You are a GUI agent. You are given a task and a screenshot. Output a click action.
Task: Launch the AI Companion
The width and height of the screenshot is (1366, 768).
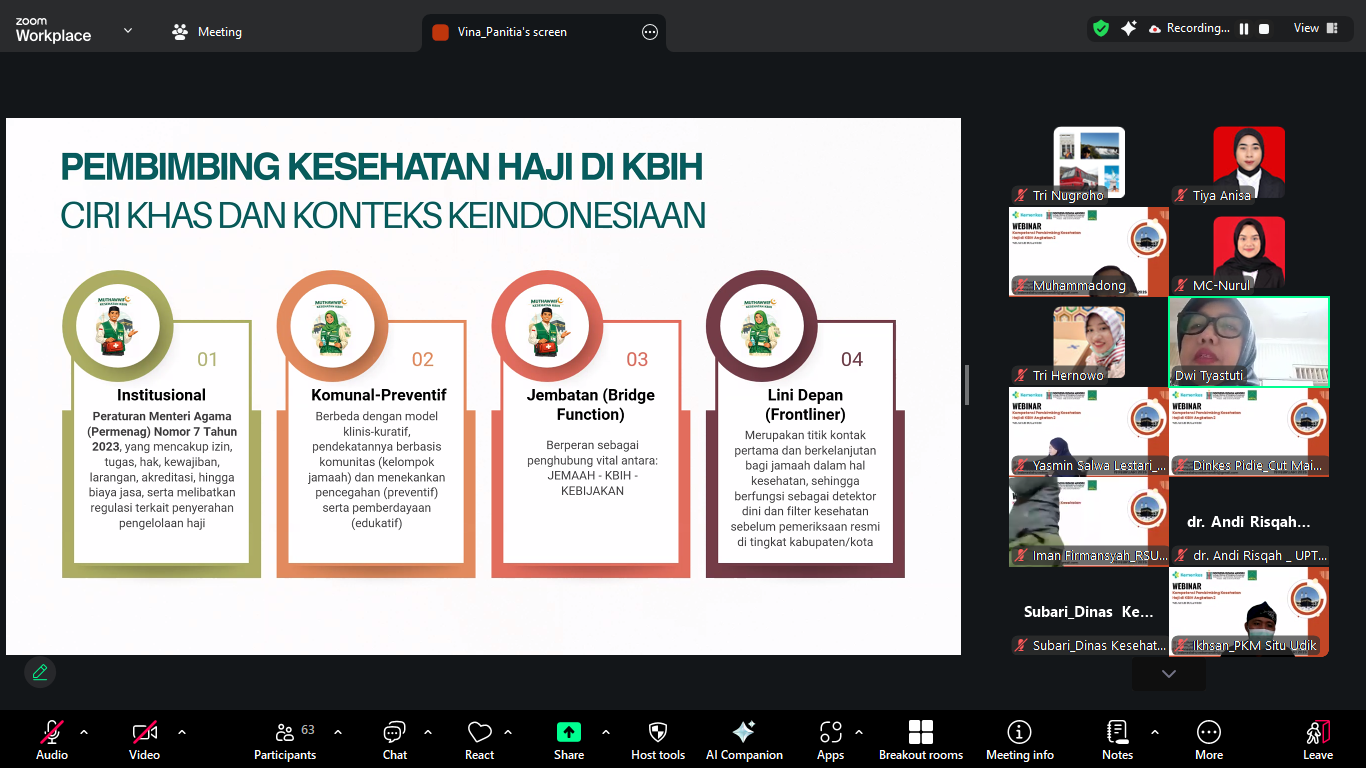744,741
